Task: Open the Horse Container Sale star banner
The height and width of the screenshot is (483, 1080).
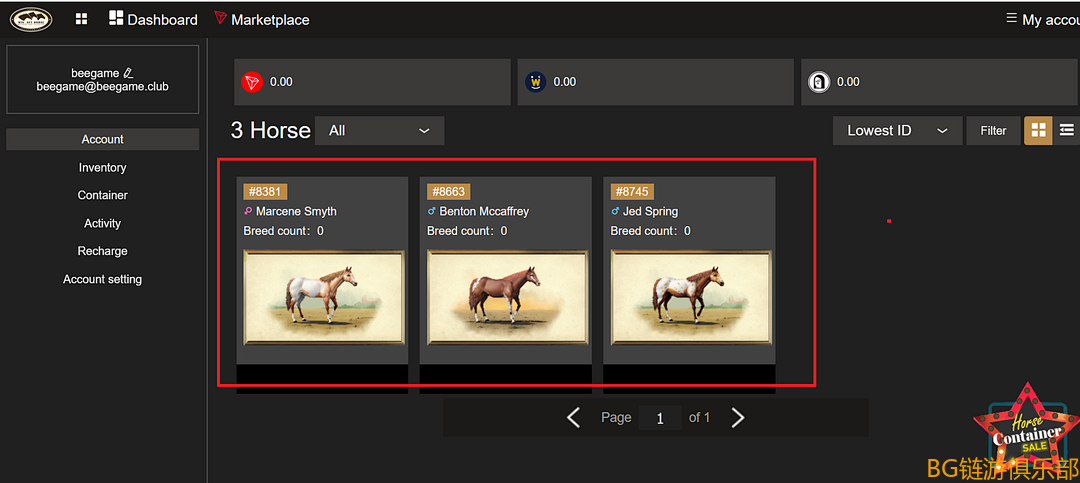Action: pos(1026,426)
